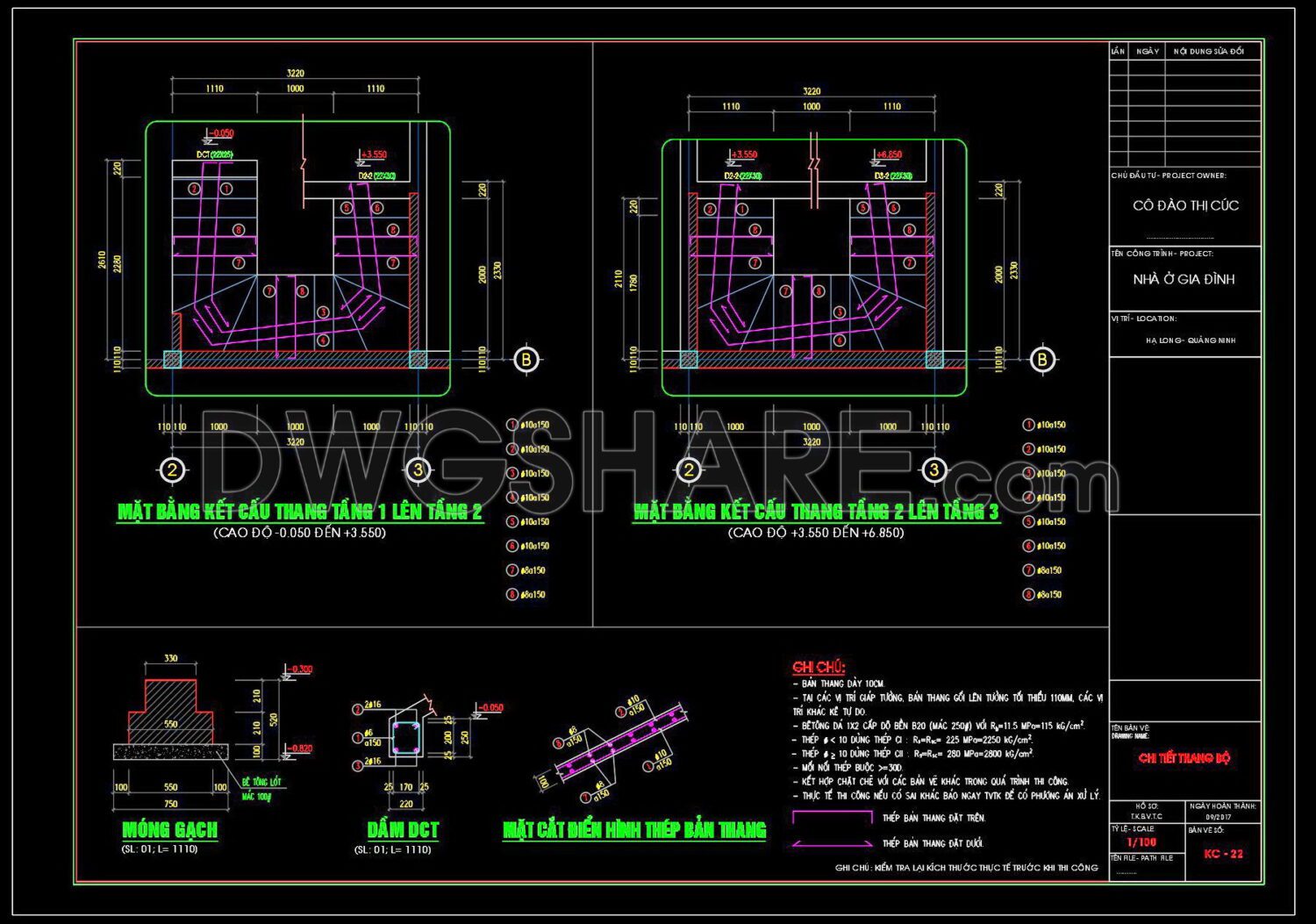Image resolution: width=1316 pixels, height=924 pixels.
Task: Click the owner name 'CÔ ĐÀO THỊ CÚC'
Action: click(x=1185, y=205)
